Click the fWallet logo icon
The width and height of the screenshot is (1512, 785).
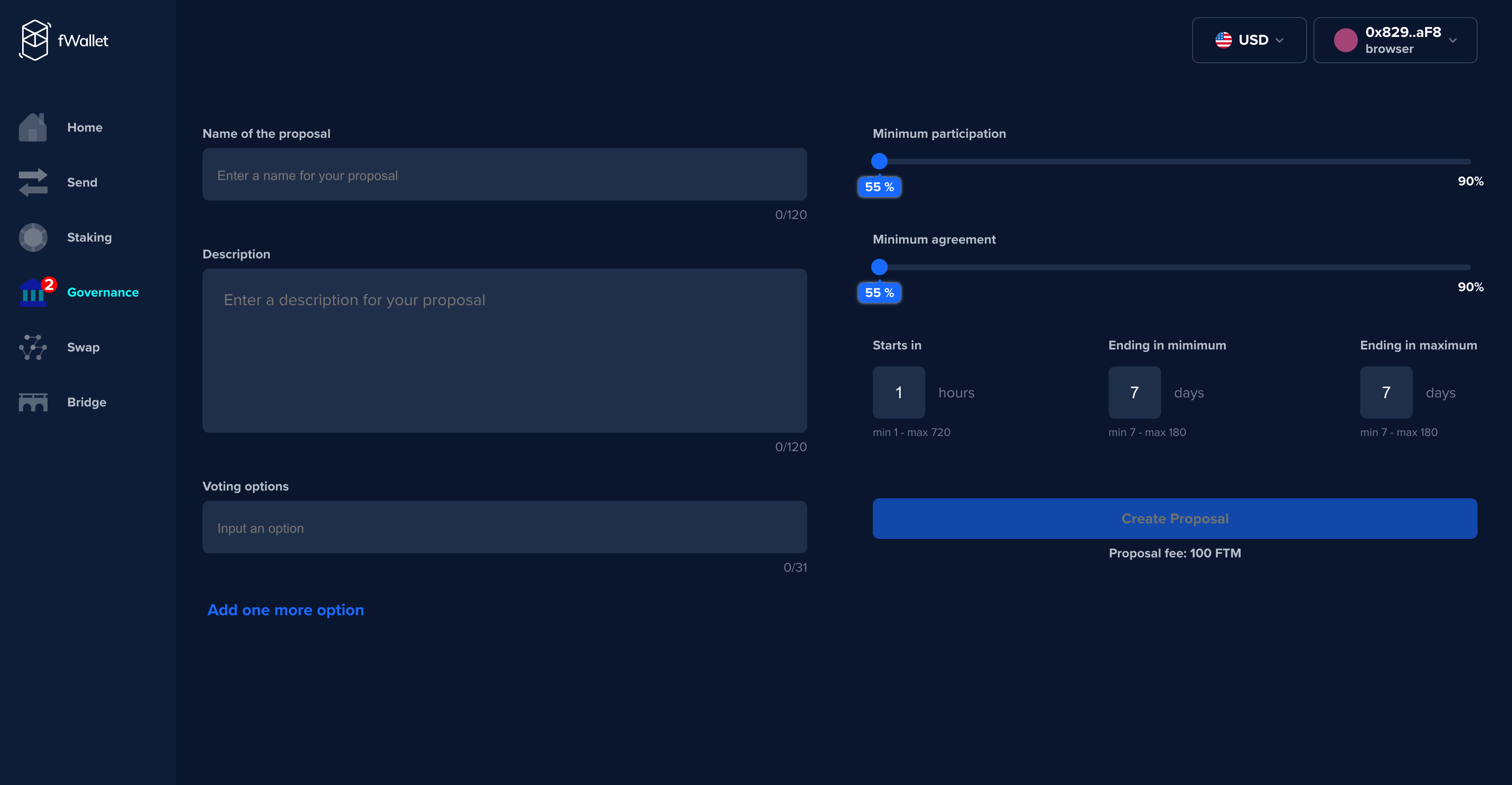click(x=34, y=40)
